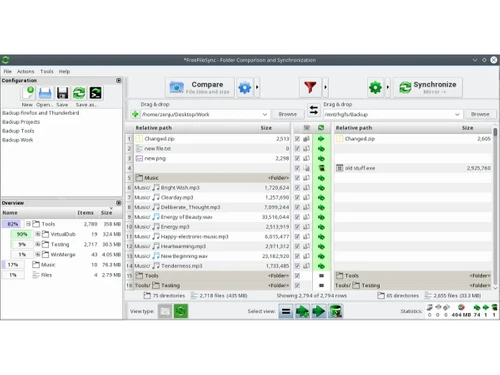Toggle the create right view filter
The image size is (500, 375).
302,311
